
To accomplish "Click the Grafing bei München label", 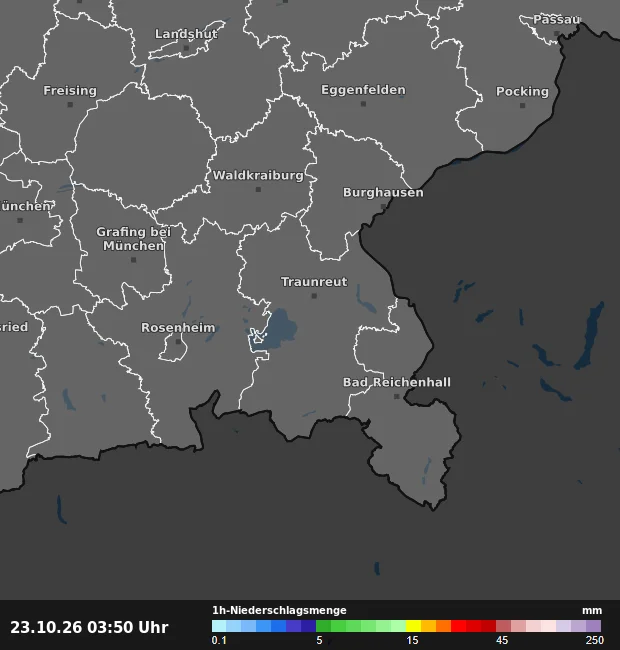I will click(x=133, y=239).
